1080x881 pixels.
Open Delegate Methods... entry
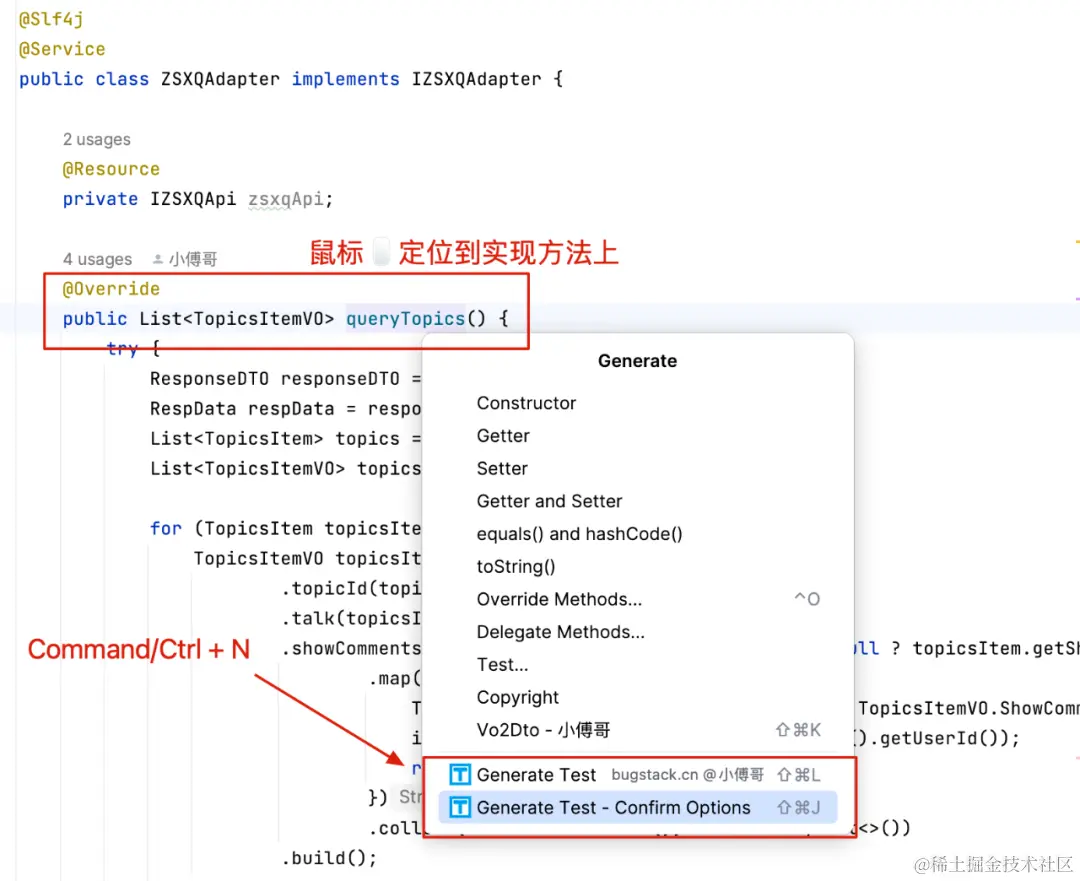click(x=637, y=632)
